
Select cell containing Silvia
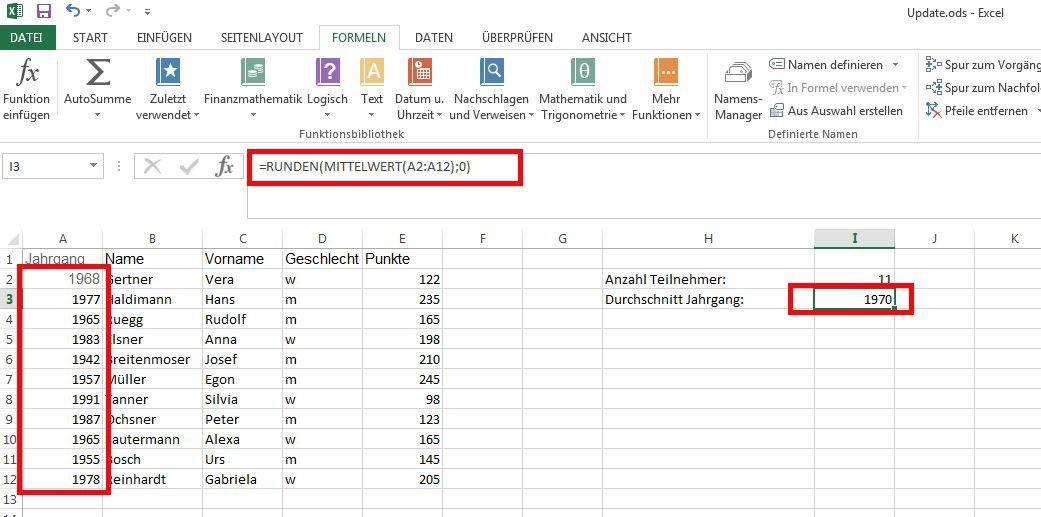point(242,400)
